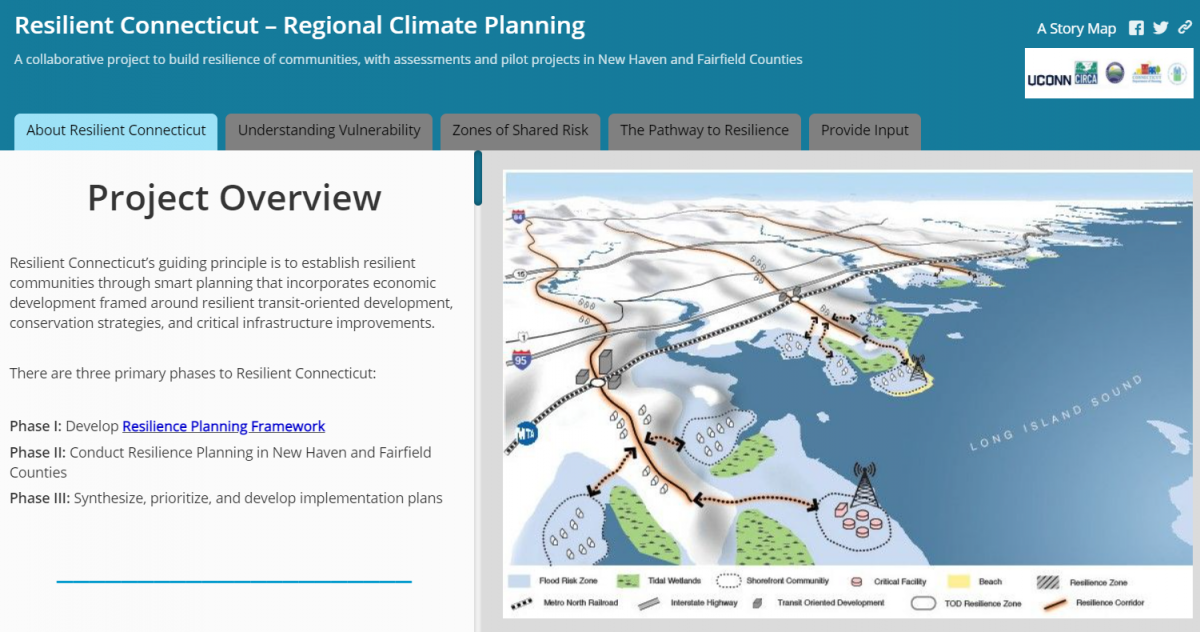Share the story map on Twitter

pos(1160,28)
